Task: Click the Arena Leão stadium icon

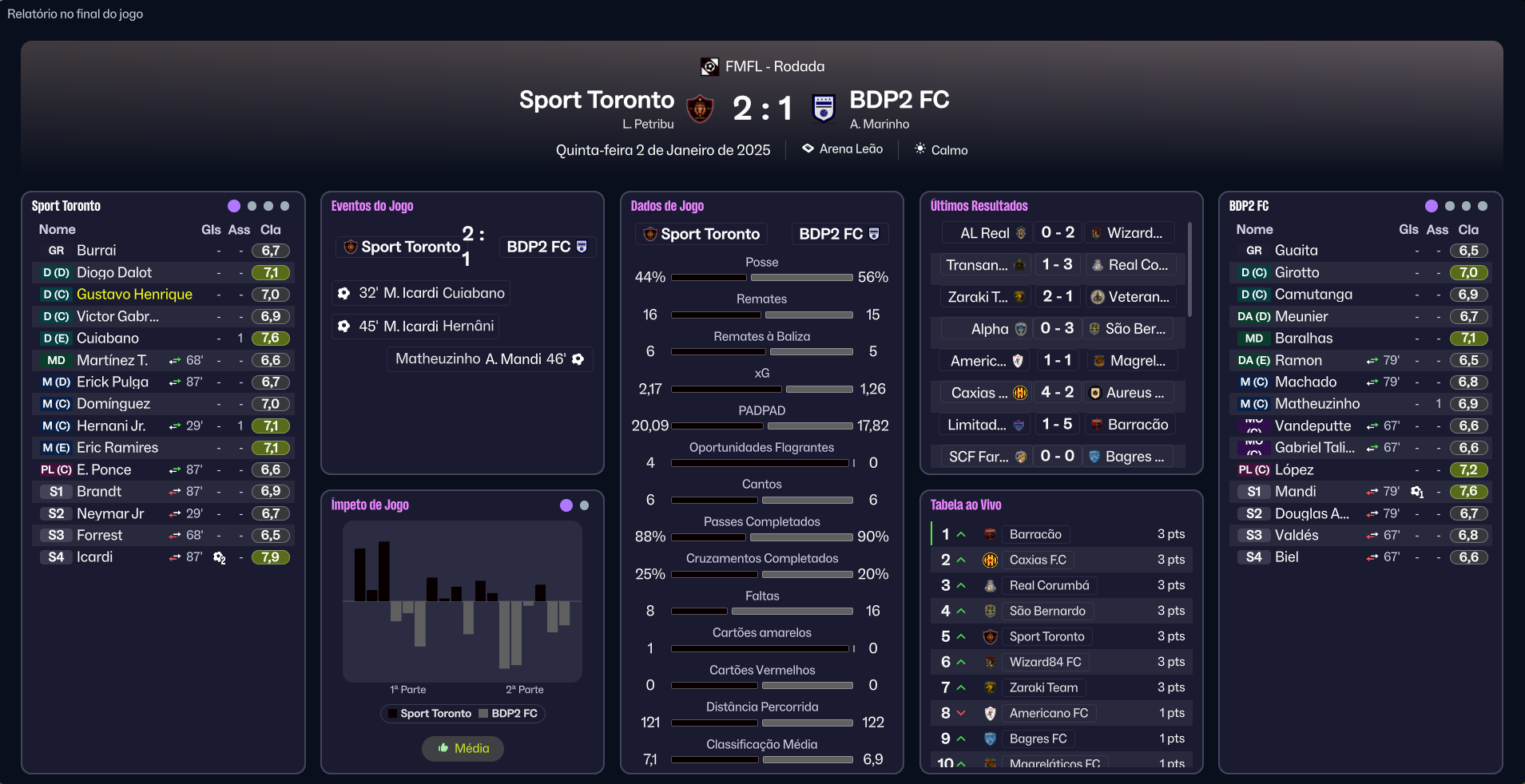Action: [808, 148]
